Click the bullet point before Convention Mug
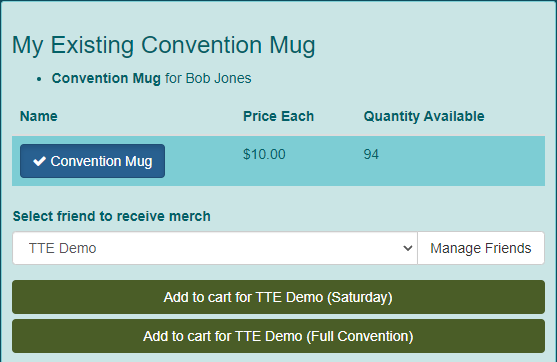The width and height of the screenshot is (557, 362). coord(39,79)
